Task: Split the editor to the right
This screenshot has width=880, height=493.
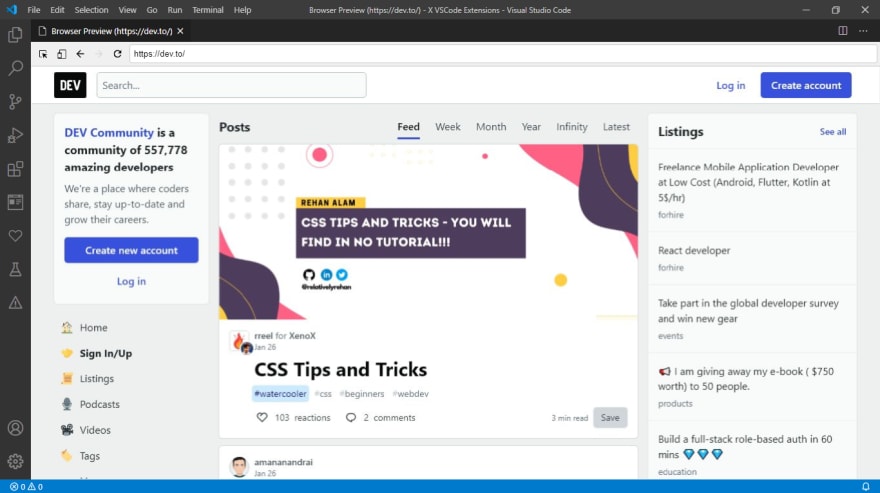Action: pos(843,31)
